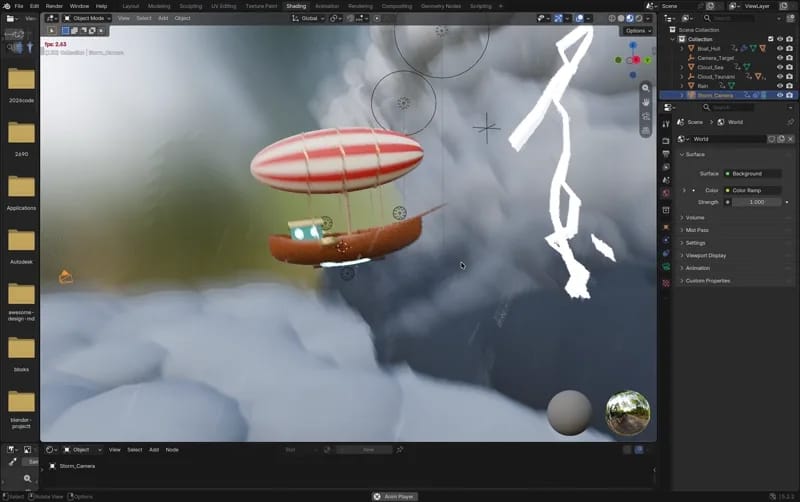This screenshot has height=502, width=800.
Task: Adjust the Strength value slider
Action: (x=756, y=202)
